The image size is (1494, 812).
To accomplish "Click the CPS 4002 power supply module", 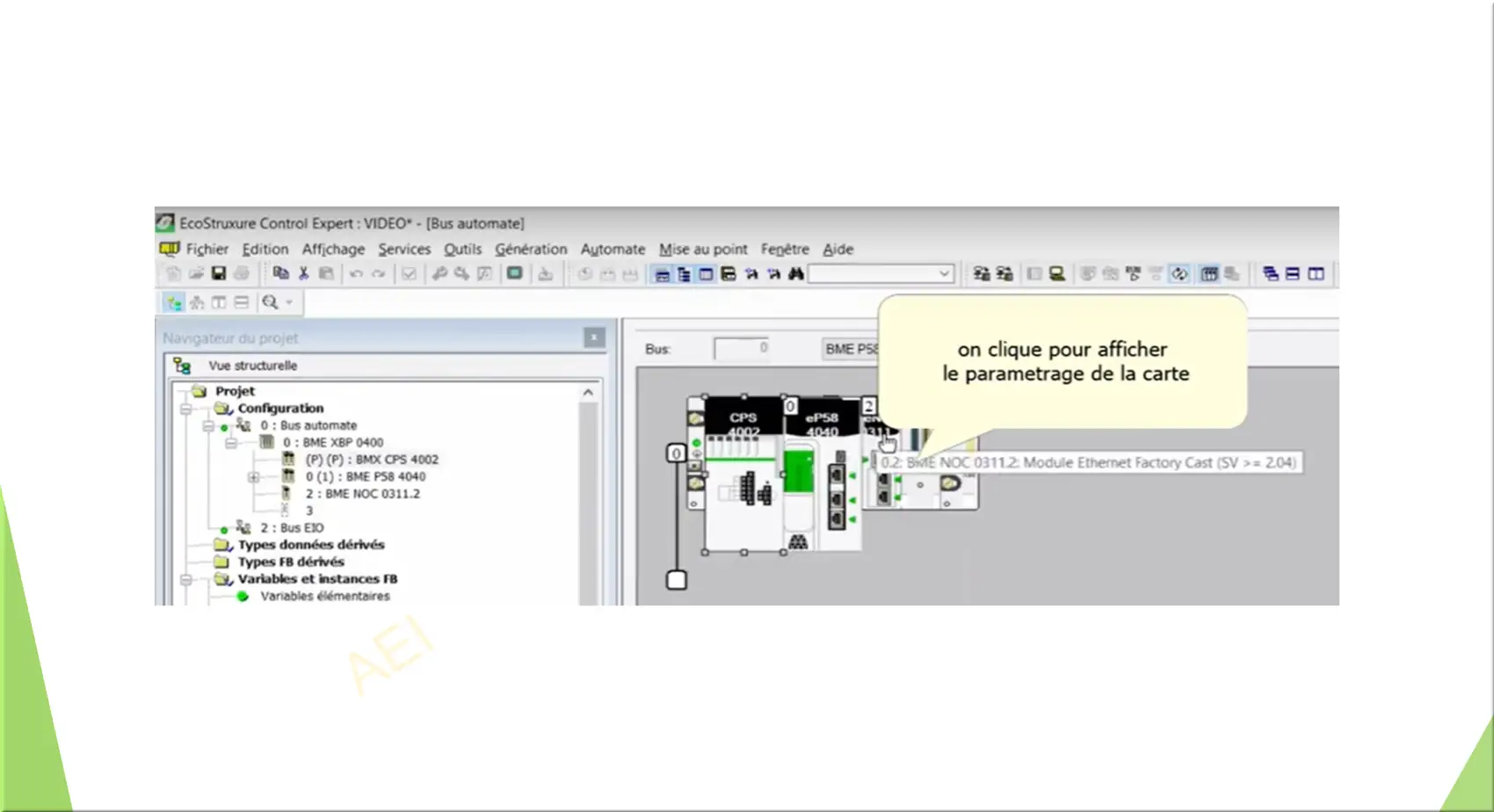I will pyautogui.click(x=743, y=475).
